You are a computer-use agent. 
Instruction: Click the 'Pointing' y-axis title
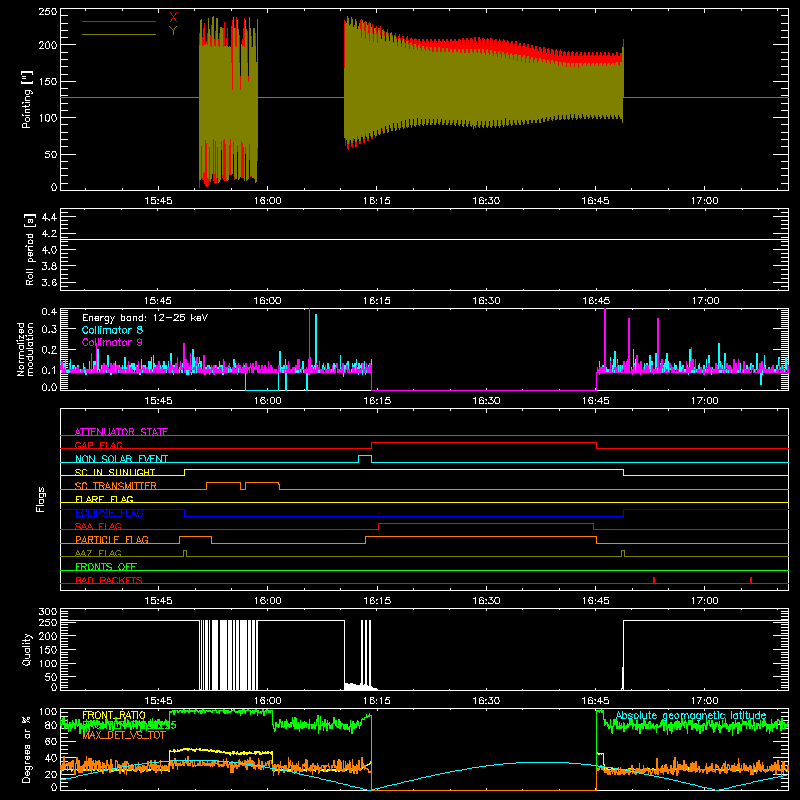click(26, 99)
